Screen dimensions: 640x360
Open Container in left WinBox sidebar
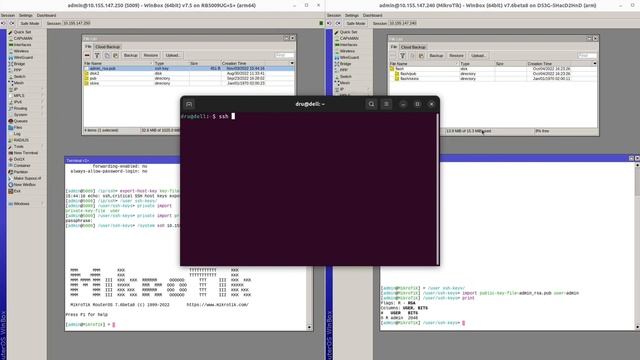[20, 165]
